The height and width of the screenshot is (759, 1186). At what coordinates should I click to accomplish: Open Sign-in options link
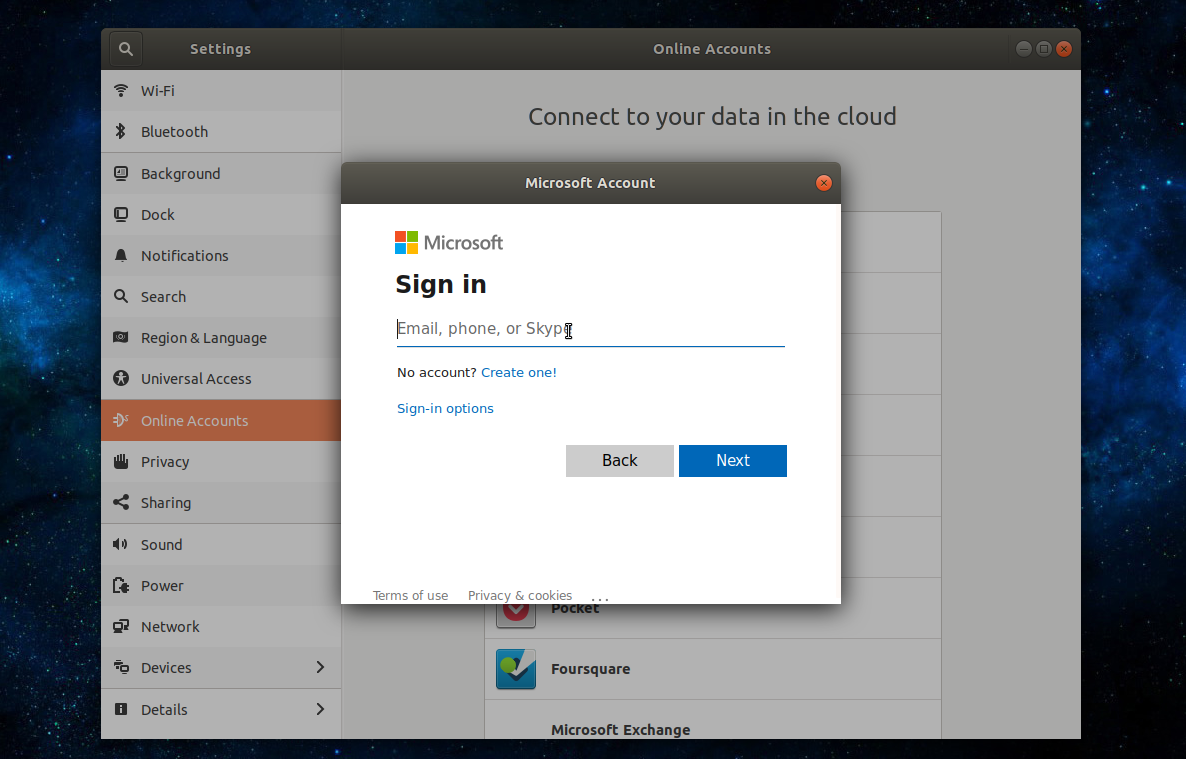pos(446,409)
